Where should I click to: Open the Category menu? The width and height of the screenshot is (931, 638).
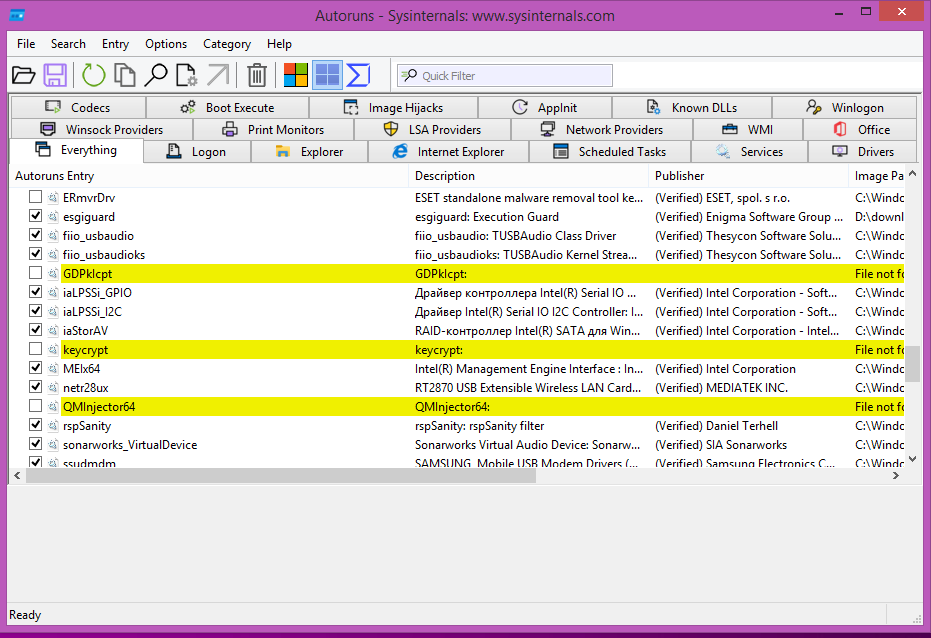click(227, 44)
